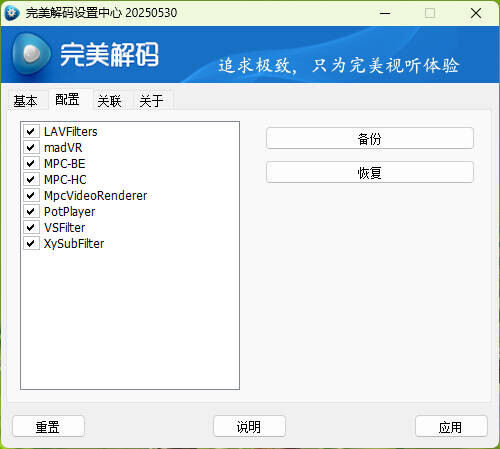This screenshot has width=500, height=449.
Task: Toggle the PotPlayer checkbox
Action: coord(31,211)
